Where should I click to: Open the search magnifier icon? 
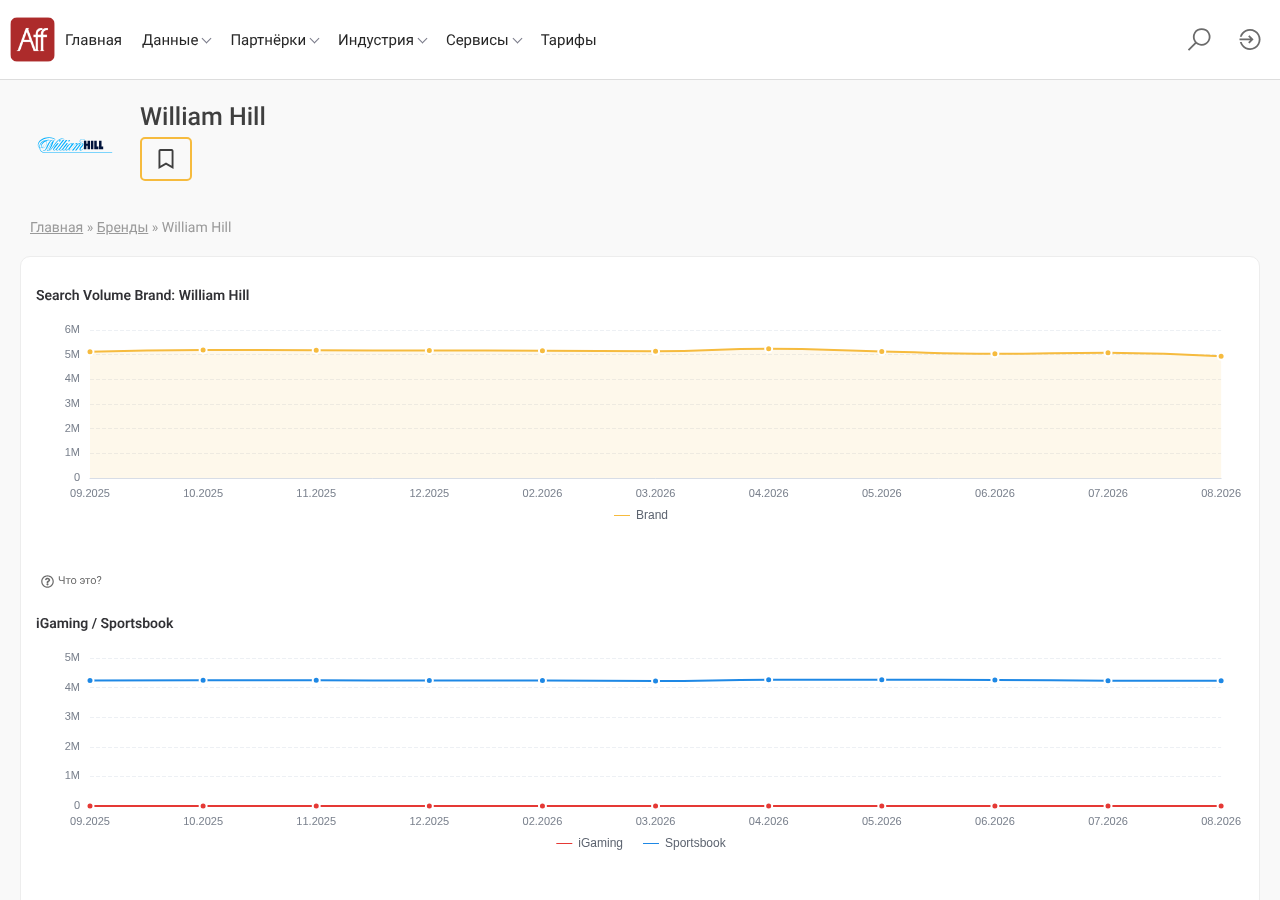(x=1199, y=40)
